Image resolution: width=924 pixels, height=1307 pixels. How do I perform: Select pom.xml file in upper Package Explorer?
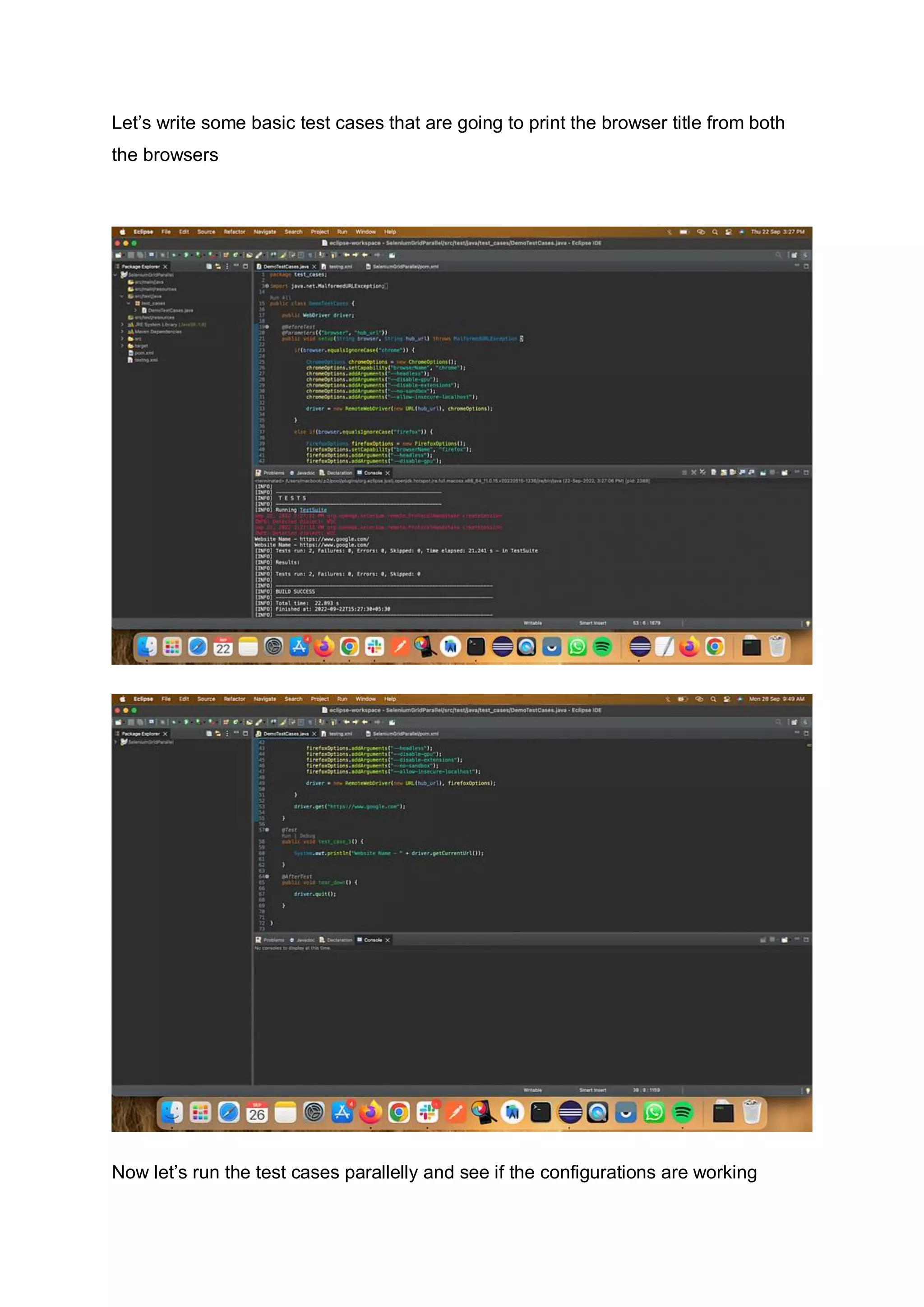click(x=143, y=353)
